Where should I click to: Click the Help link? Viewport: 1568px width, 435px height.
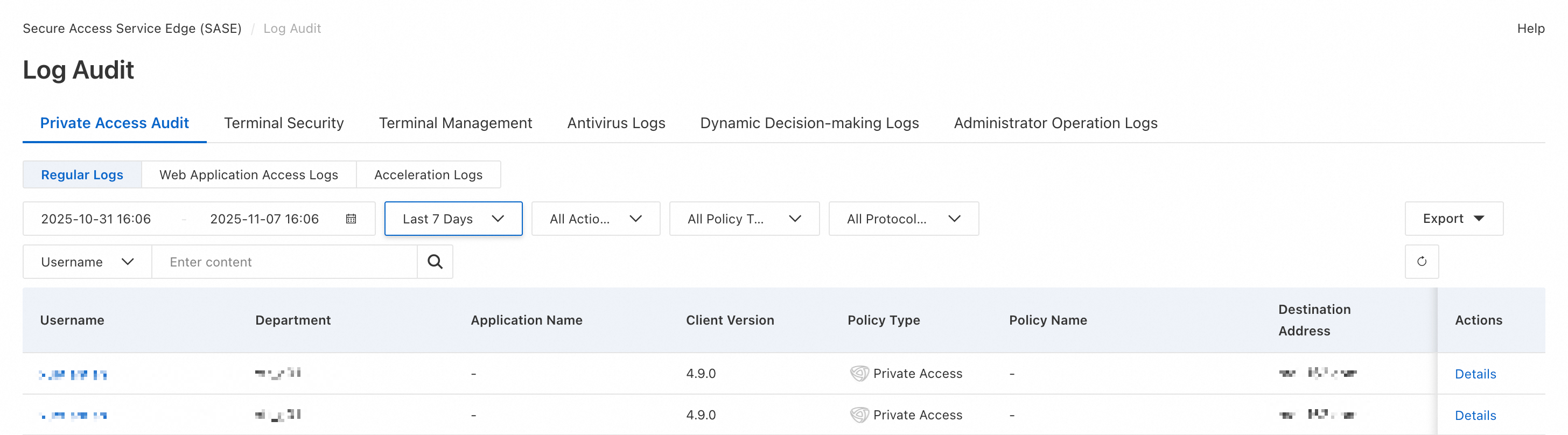1530,29
